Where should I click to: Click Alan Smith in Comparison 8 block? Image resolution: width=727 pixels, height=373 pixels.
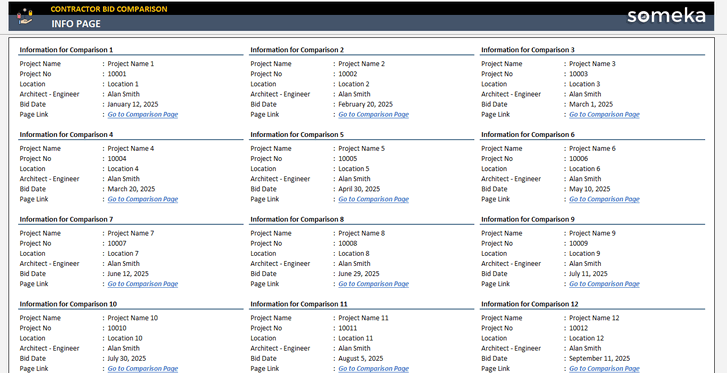tap(354, 264)
